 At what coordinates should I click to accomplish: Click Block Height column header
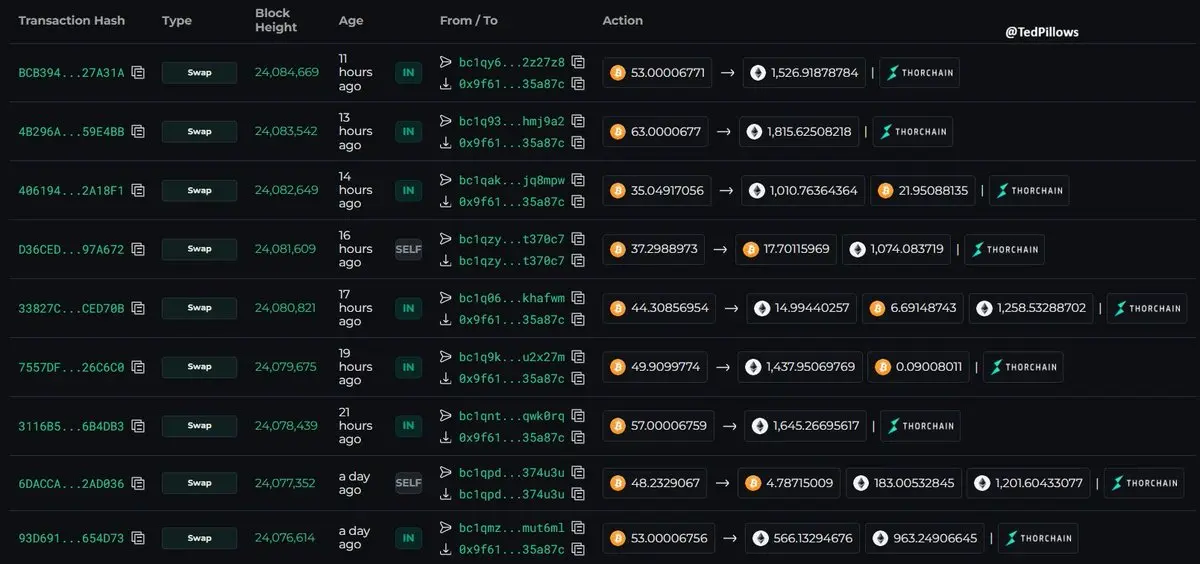click(276, 21)
